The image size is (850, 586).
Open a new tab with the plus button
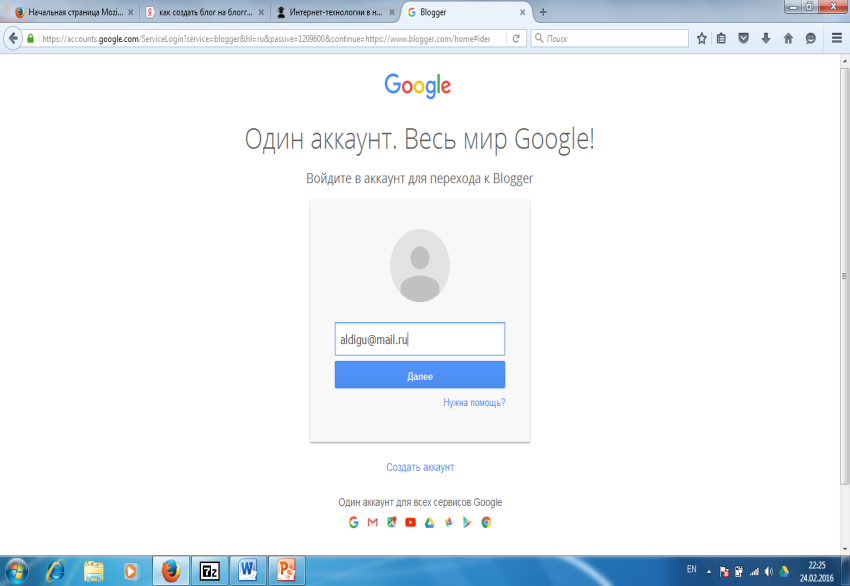click(543, 12)
